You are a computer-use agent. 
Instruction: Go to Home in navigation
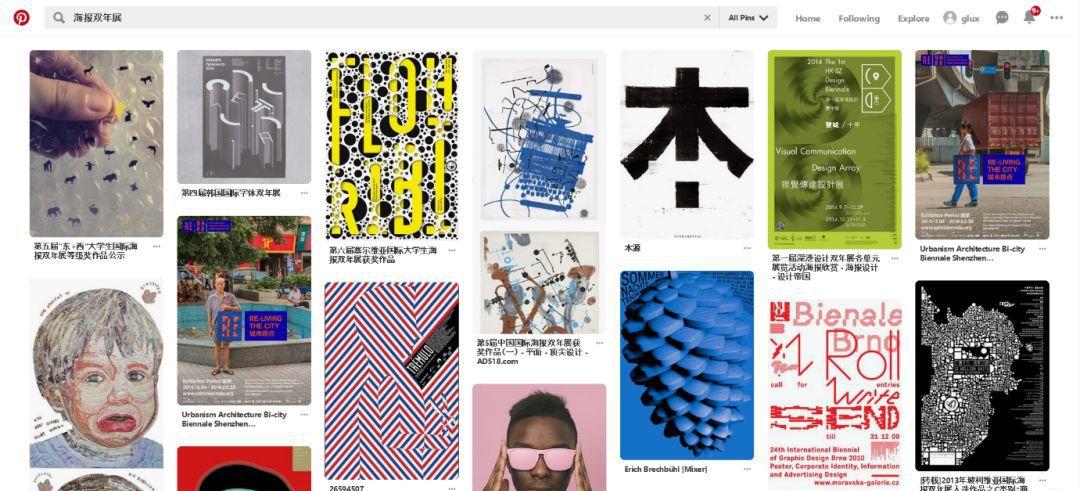[x=808, y=19]
